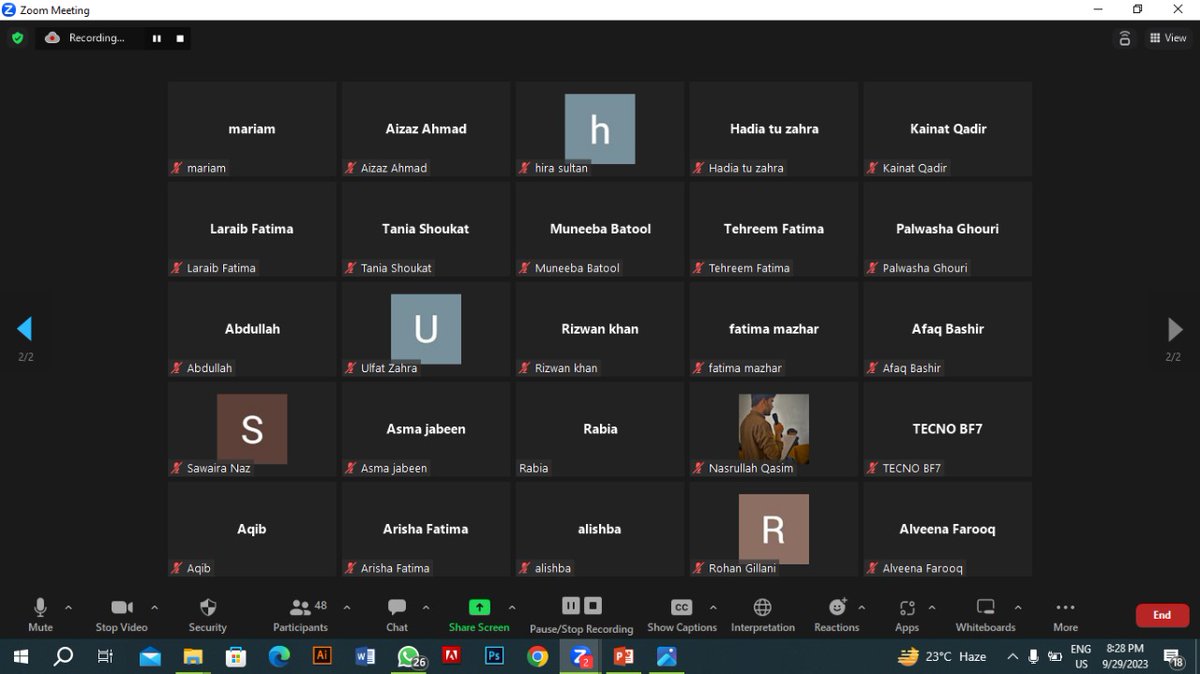Mute the microphone
The width and height of the screenshot is (1200, 674).
click(x=40, y=614)
